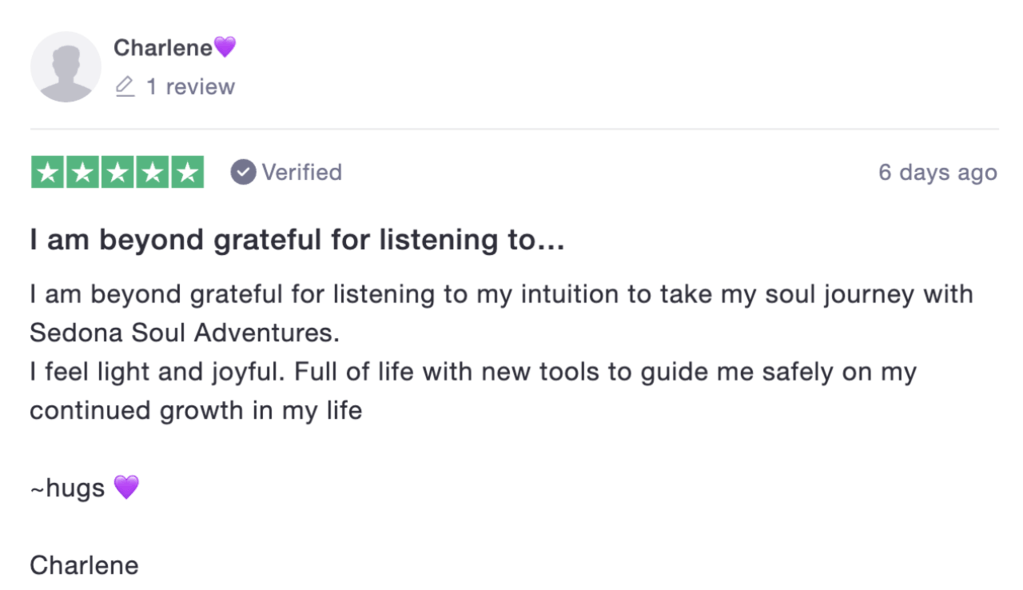Click the Charlene signature at the bottom
1023x590 pixels.
84,565
